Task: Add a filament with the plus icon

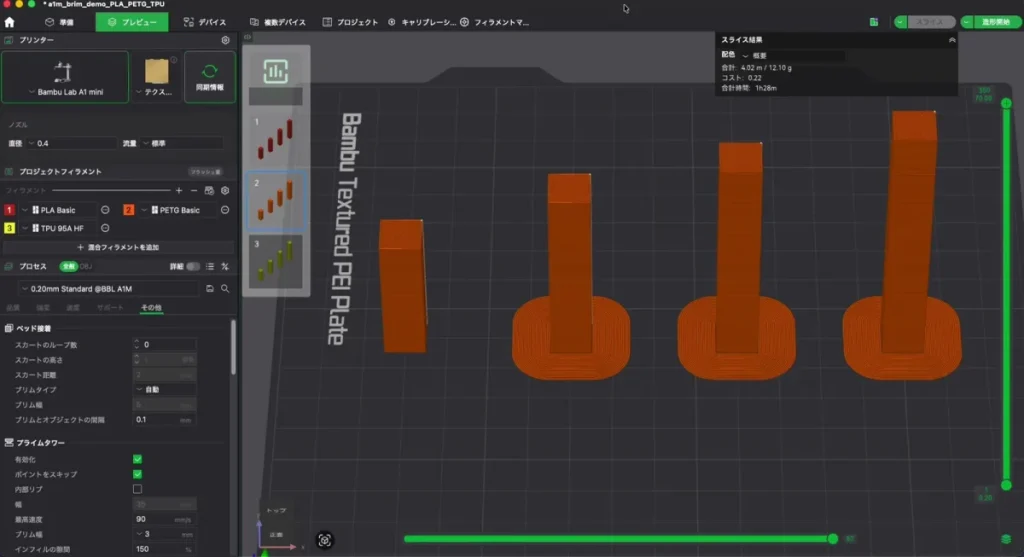Action: pos(179,191)
